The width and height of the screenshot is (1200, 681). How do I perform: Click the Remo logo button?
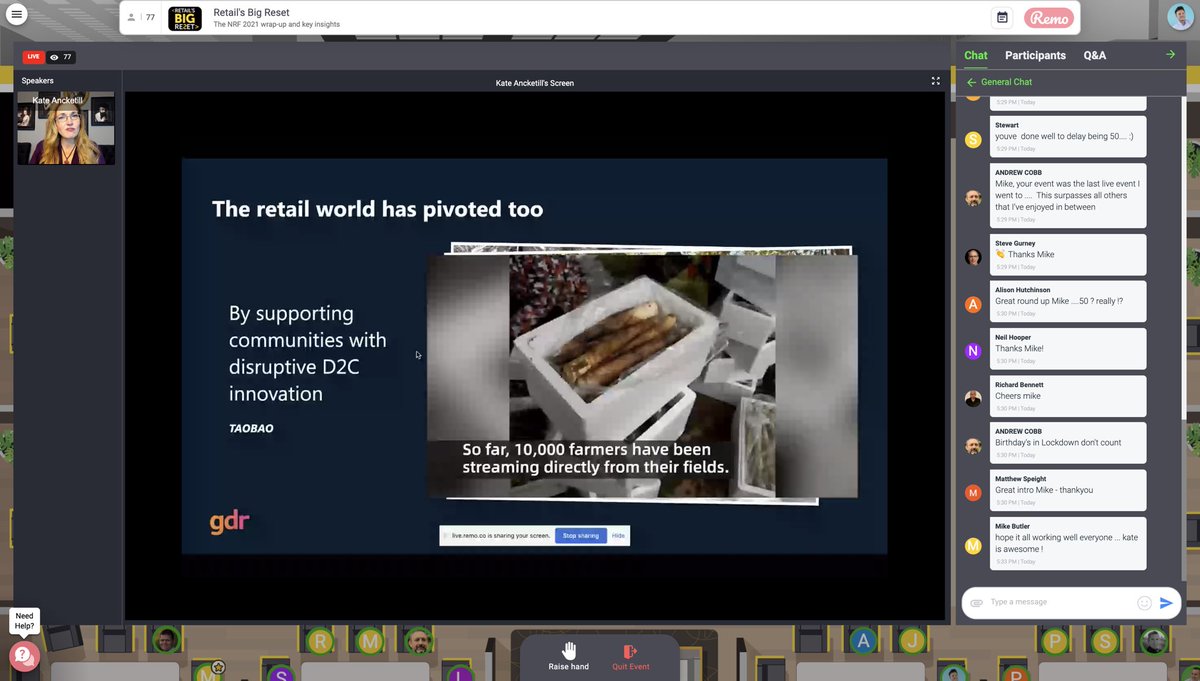click(1048, 17)
